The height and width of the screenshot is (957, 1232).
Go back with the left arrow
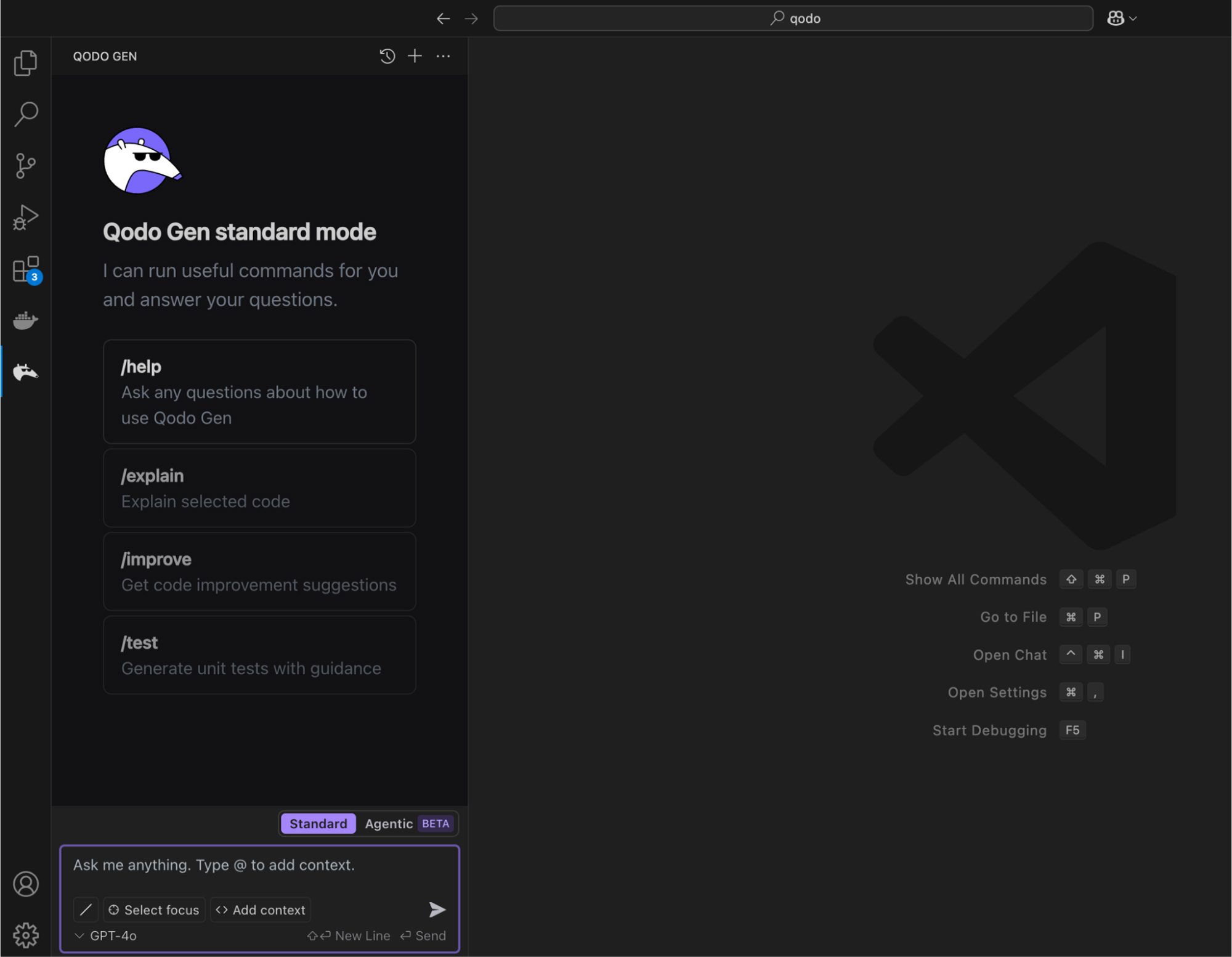443,18
